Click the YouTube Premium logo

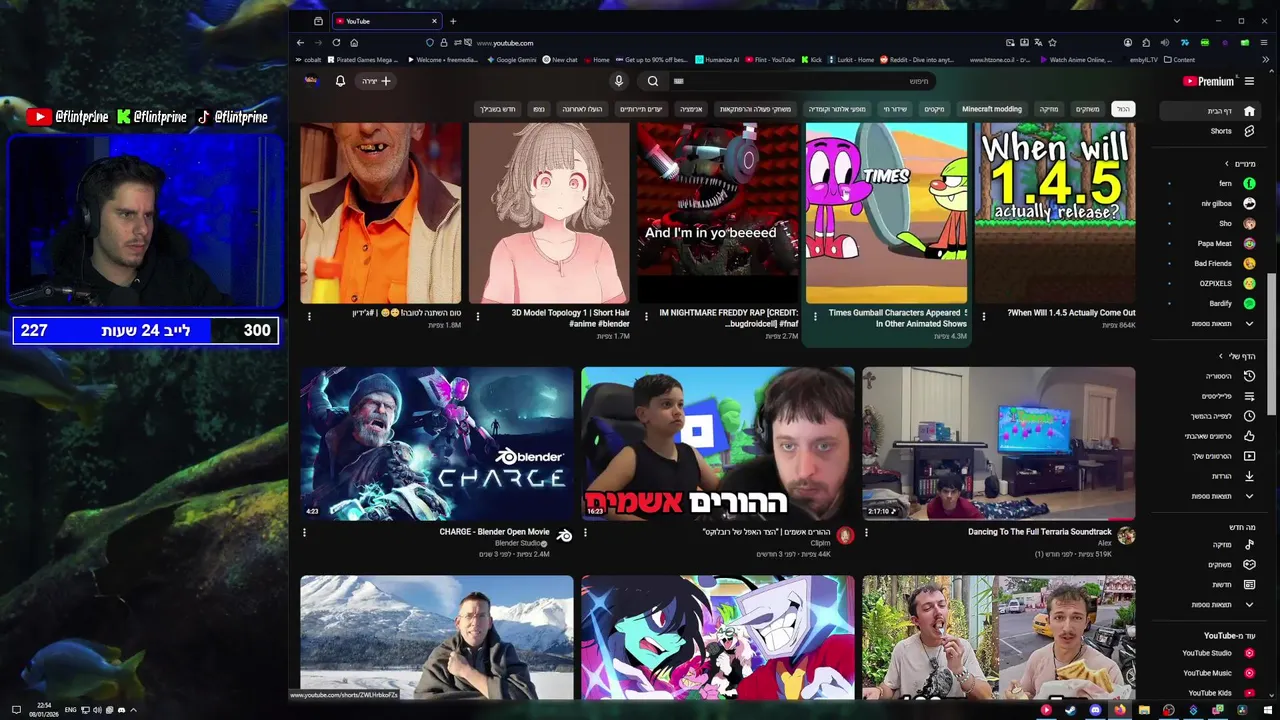pos(1208,81)
